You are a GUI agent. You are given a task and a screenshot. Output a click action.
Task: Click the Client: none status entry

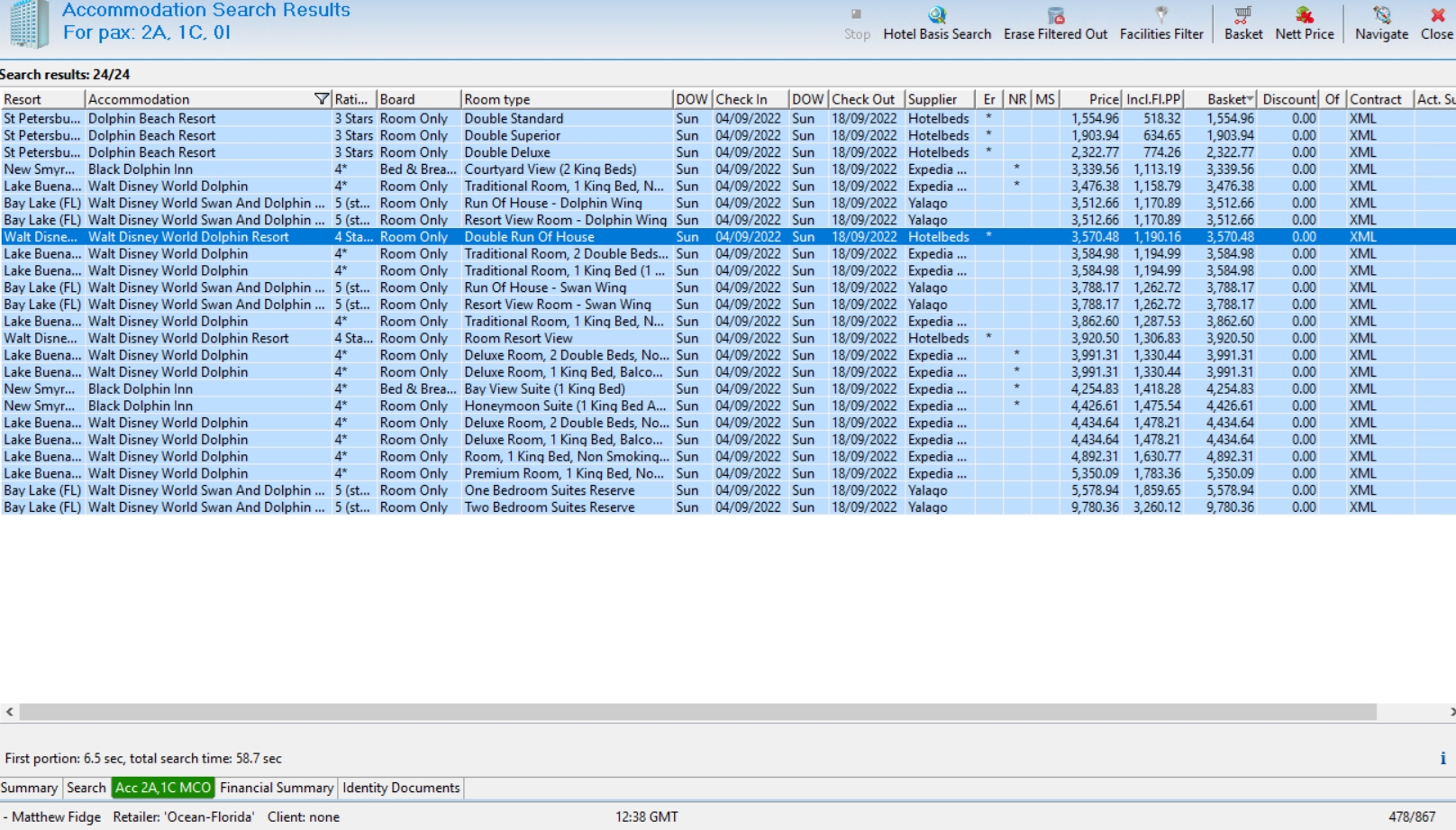point(304,817)
